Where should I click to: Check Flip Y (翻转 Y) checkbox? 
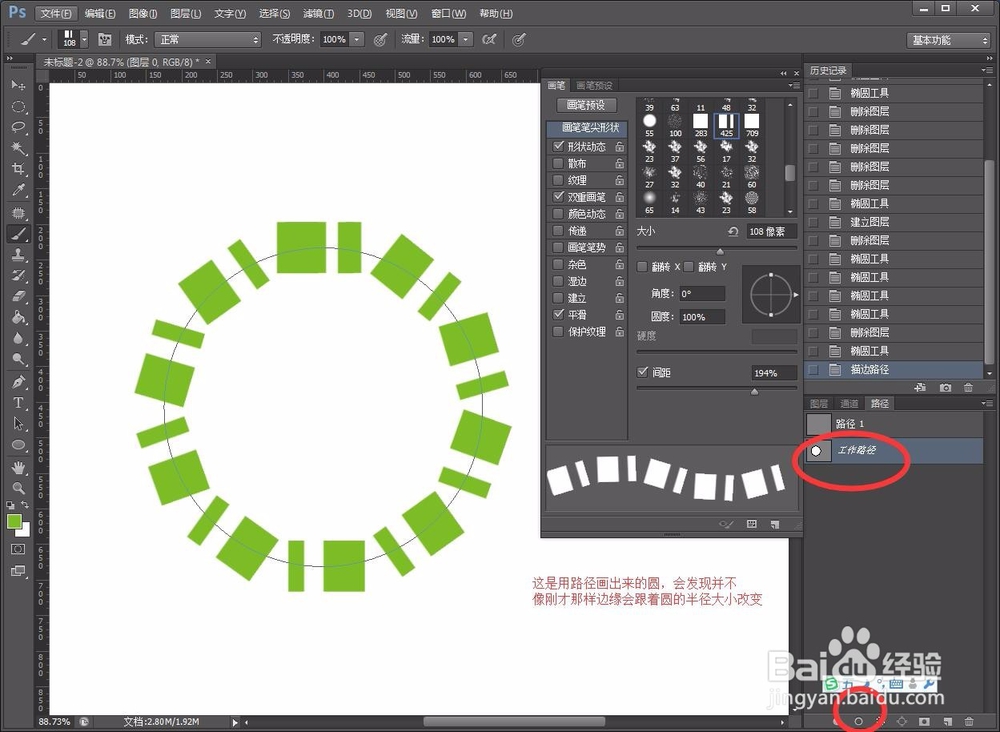pos(689,267)
